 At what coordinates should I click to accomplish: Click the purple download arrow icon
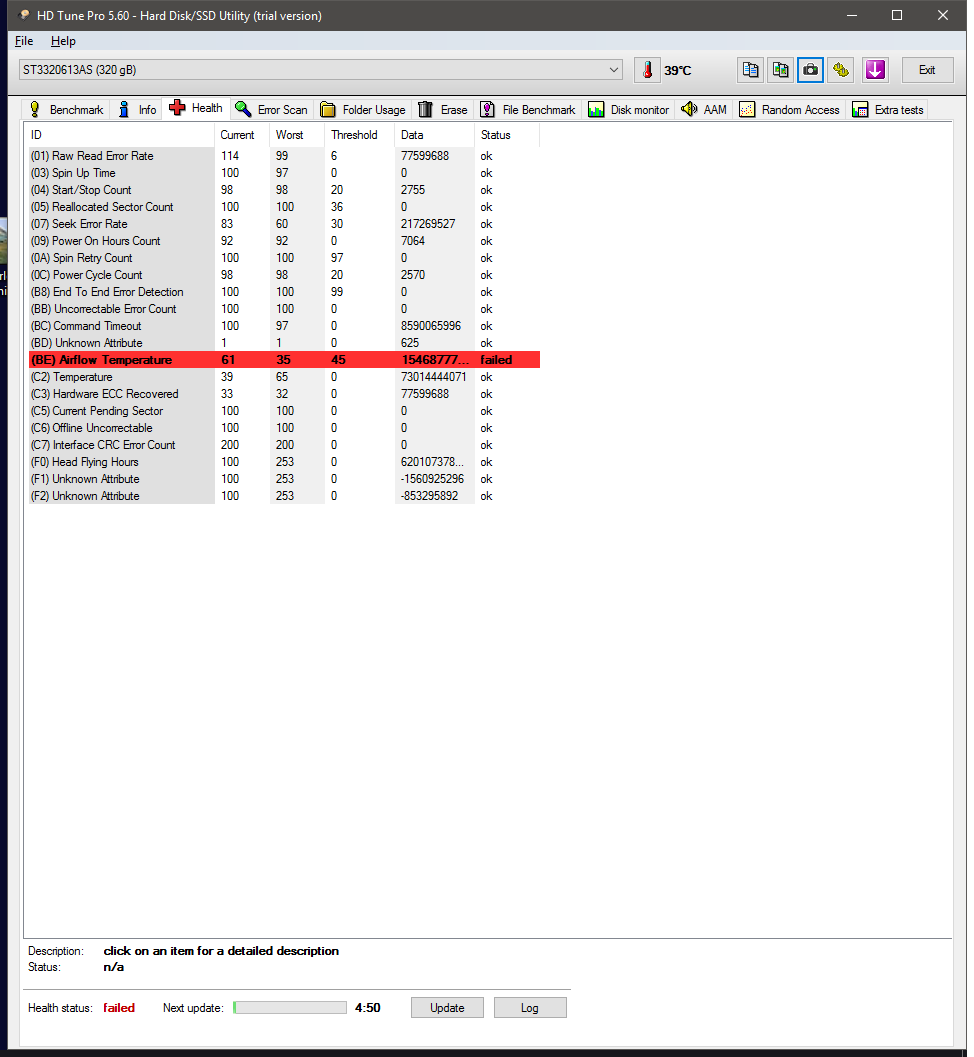[875, 70]
